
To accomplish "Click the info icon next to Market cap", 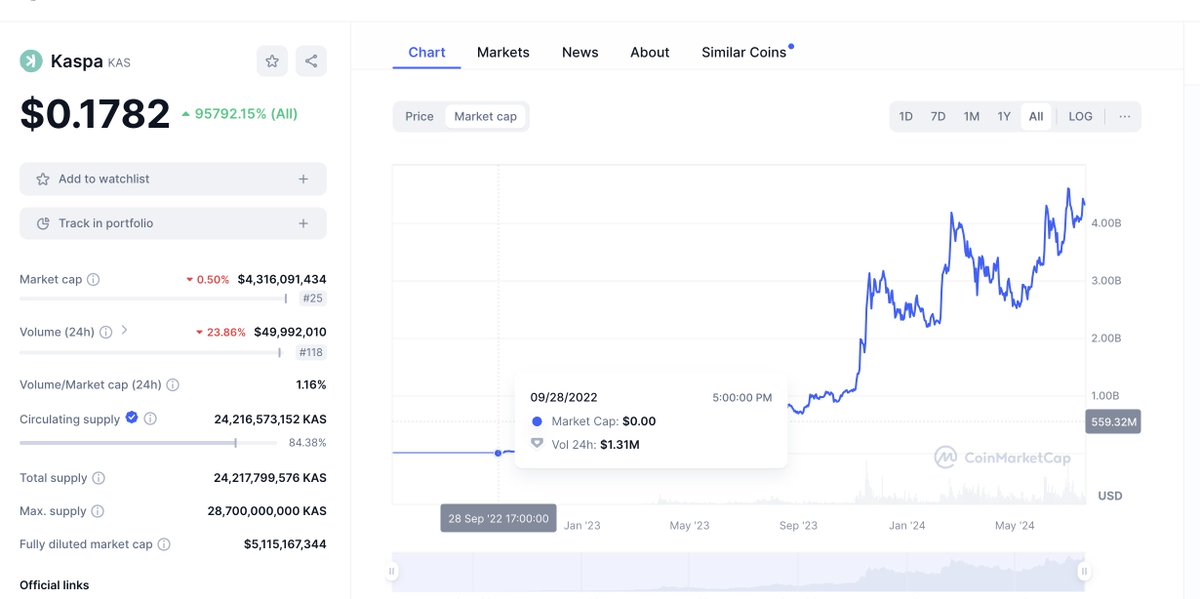I will [93, 280].
